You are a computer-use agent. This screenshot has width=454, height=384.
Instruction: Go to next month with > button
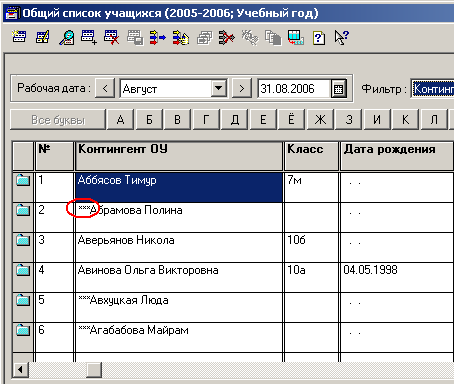pyautogui.click(x=242, y=89)
